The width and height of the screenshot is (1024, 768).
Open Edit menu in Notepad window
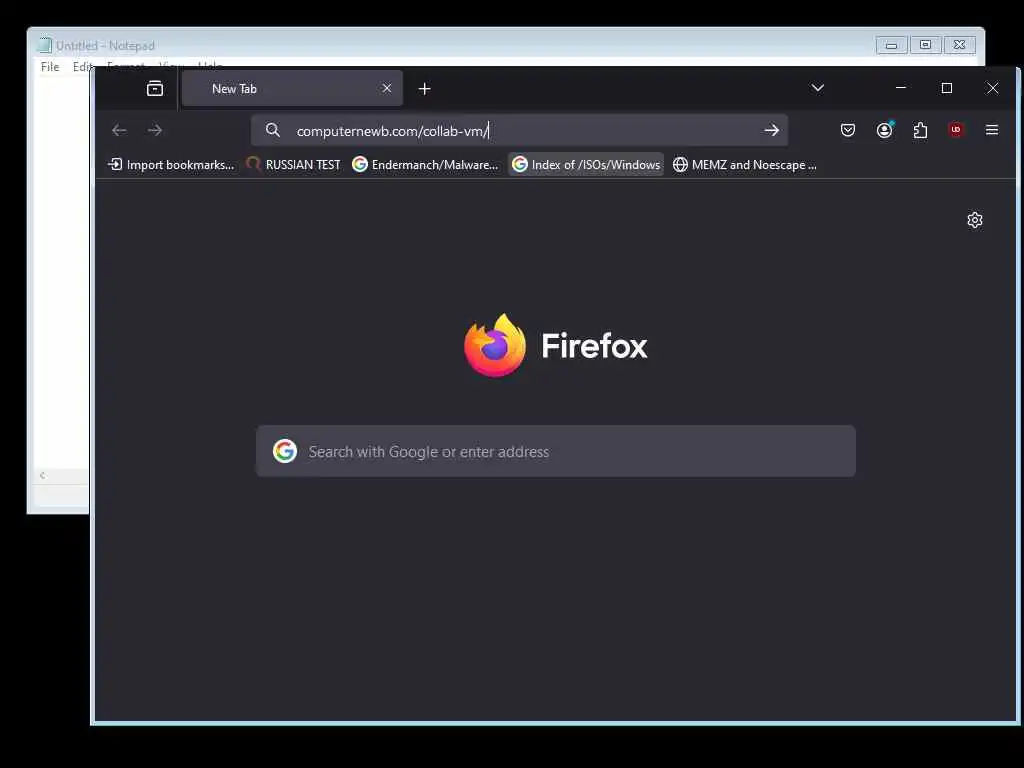pos(82,67)
